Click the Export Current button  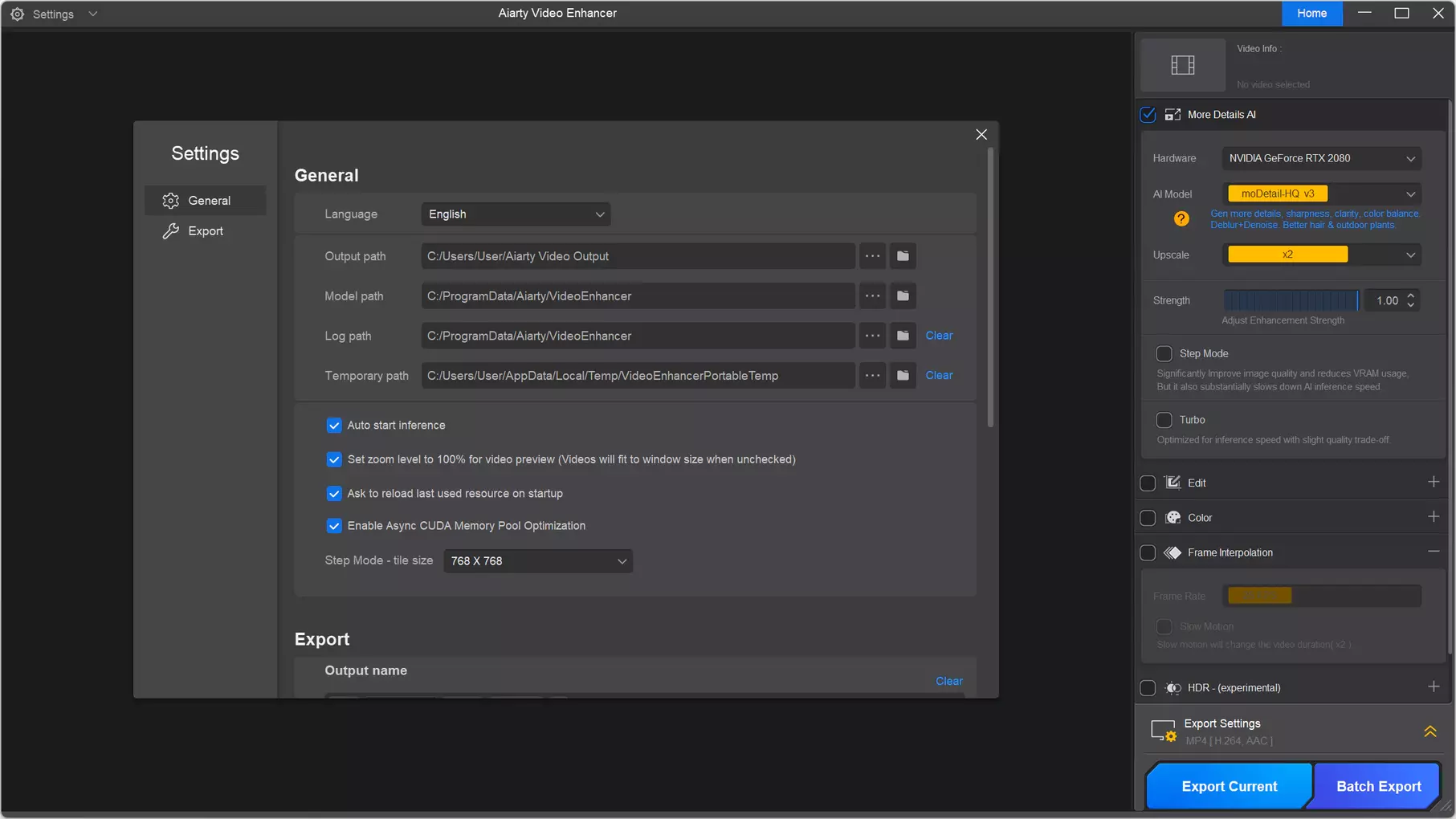tap(1229, 787)
